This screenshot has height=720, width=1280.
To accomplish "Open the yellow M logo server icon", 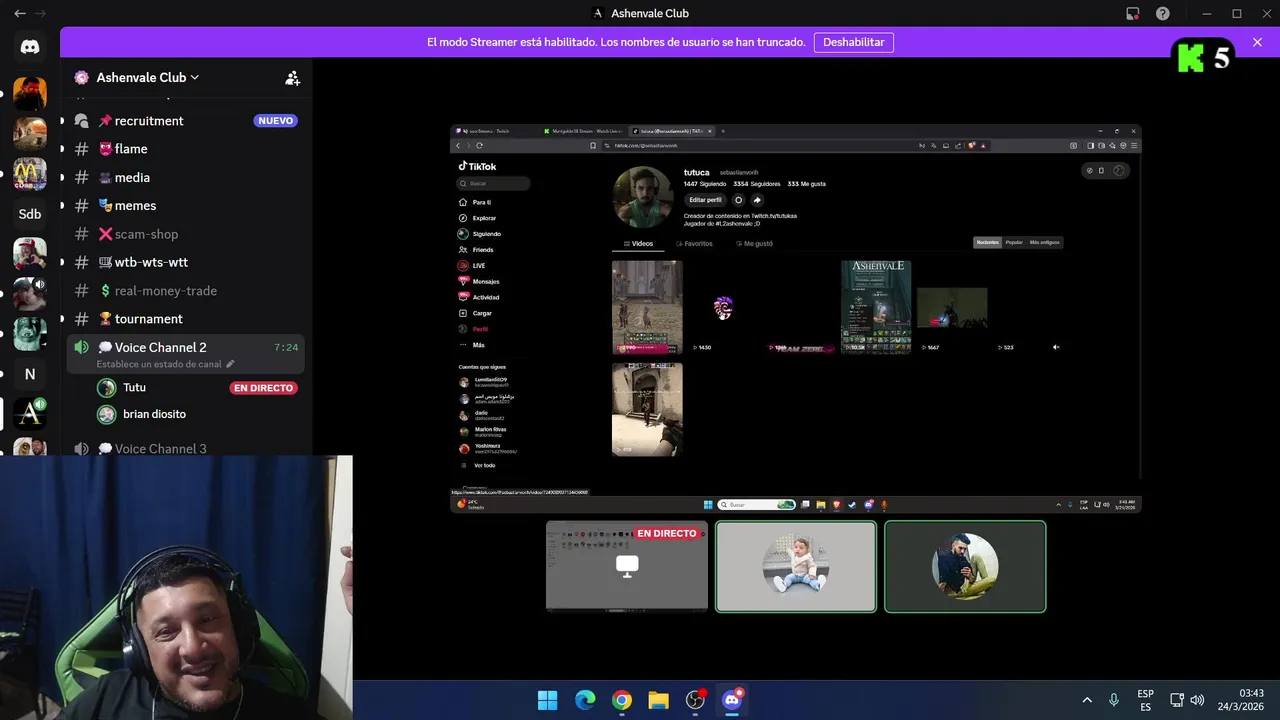I will coord(30,174).
